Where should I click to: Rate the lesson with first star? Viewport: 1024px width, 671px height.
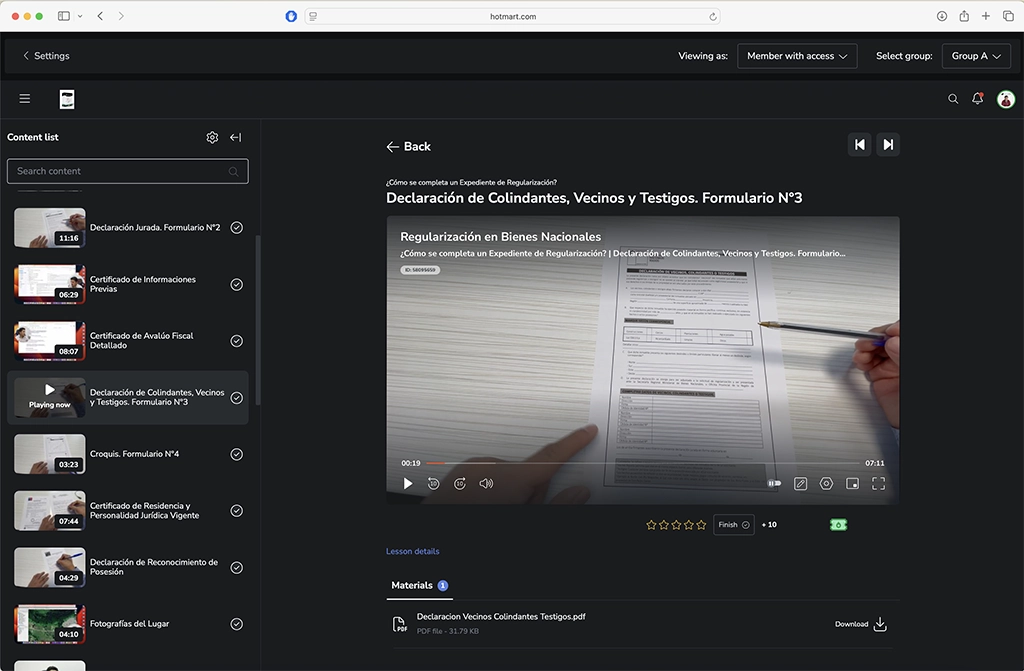click(x=651, y=525)
